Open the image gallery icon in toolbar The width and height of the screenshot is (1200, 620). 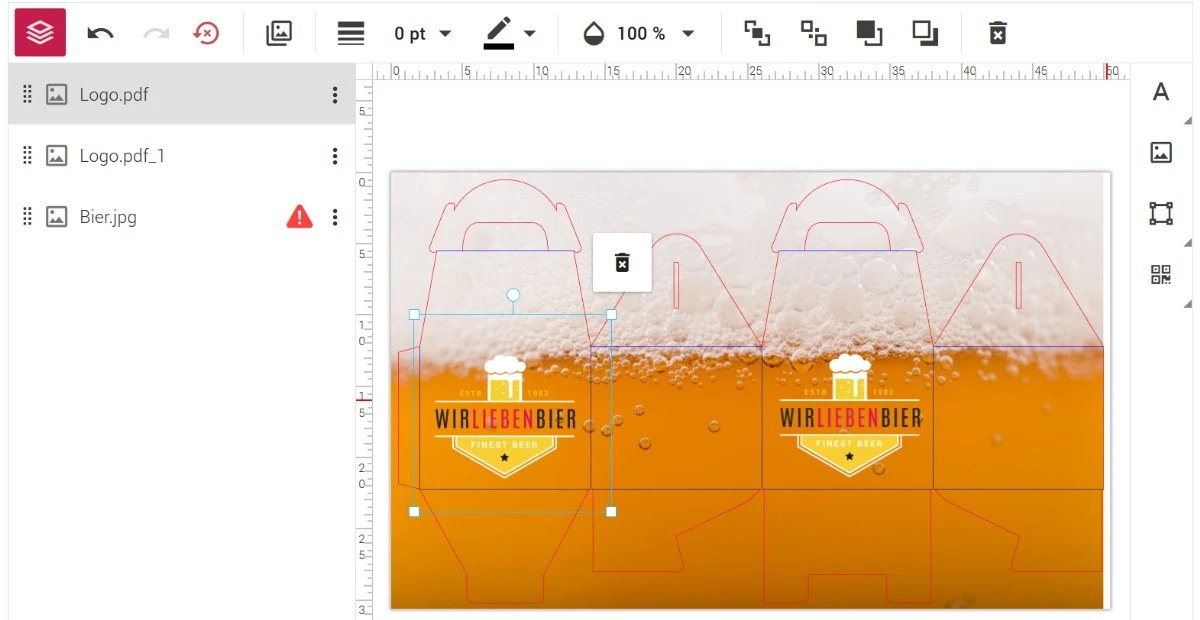279,33
